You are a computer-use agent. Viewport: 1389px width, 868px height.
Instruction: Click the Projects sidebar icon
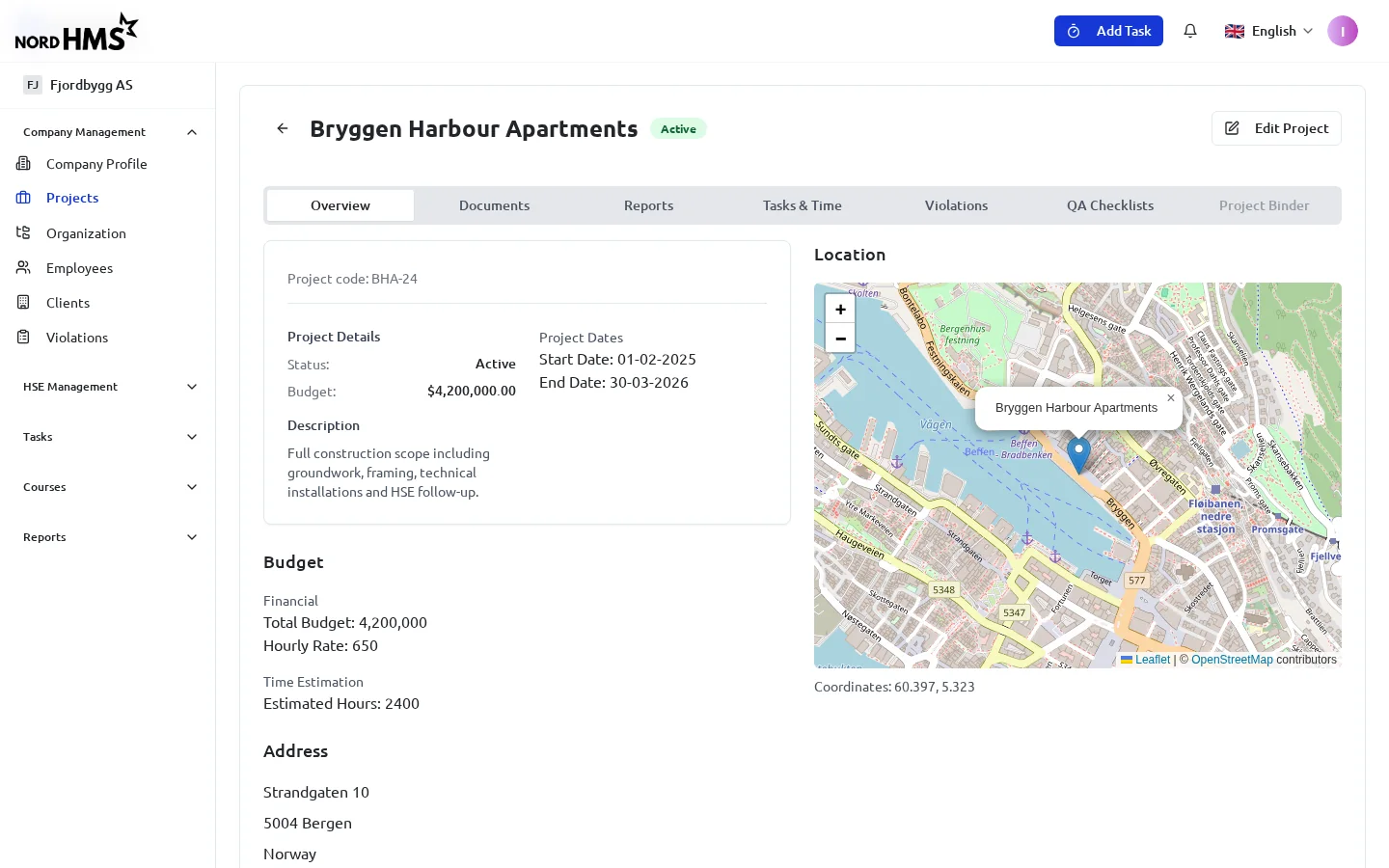[23, 198]
